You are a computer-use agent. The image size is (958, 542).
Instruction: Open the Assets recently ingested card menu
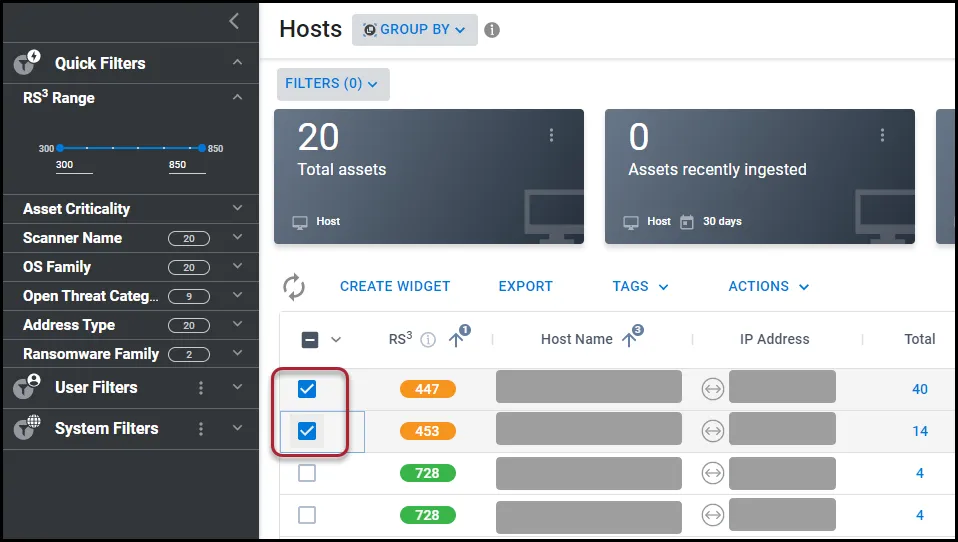pyautogui.click(x=882, y=135)
